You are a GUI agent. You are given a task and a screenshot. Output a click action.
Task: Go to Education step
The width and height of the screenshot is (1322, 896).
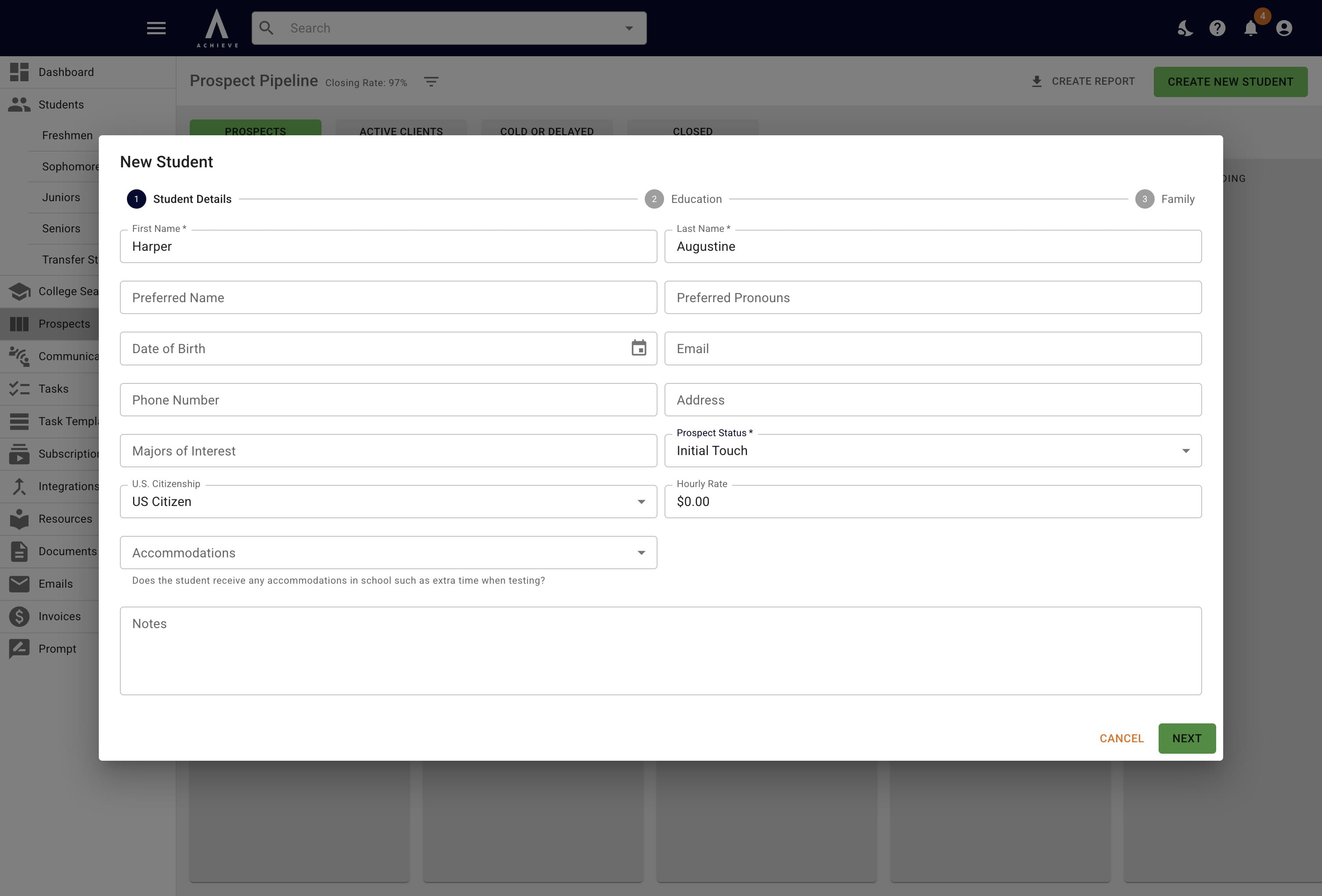[683, 199]
